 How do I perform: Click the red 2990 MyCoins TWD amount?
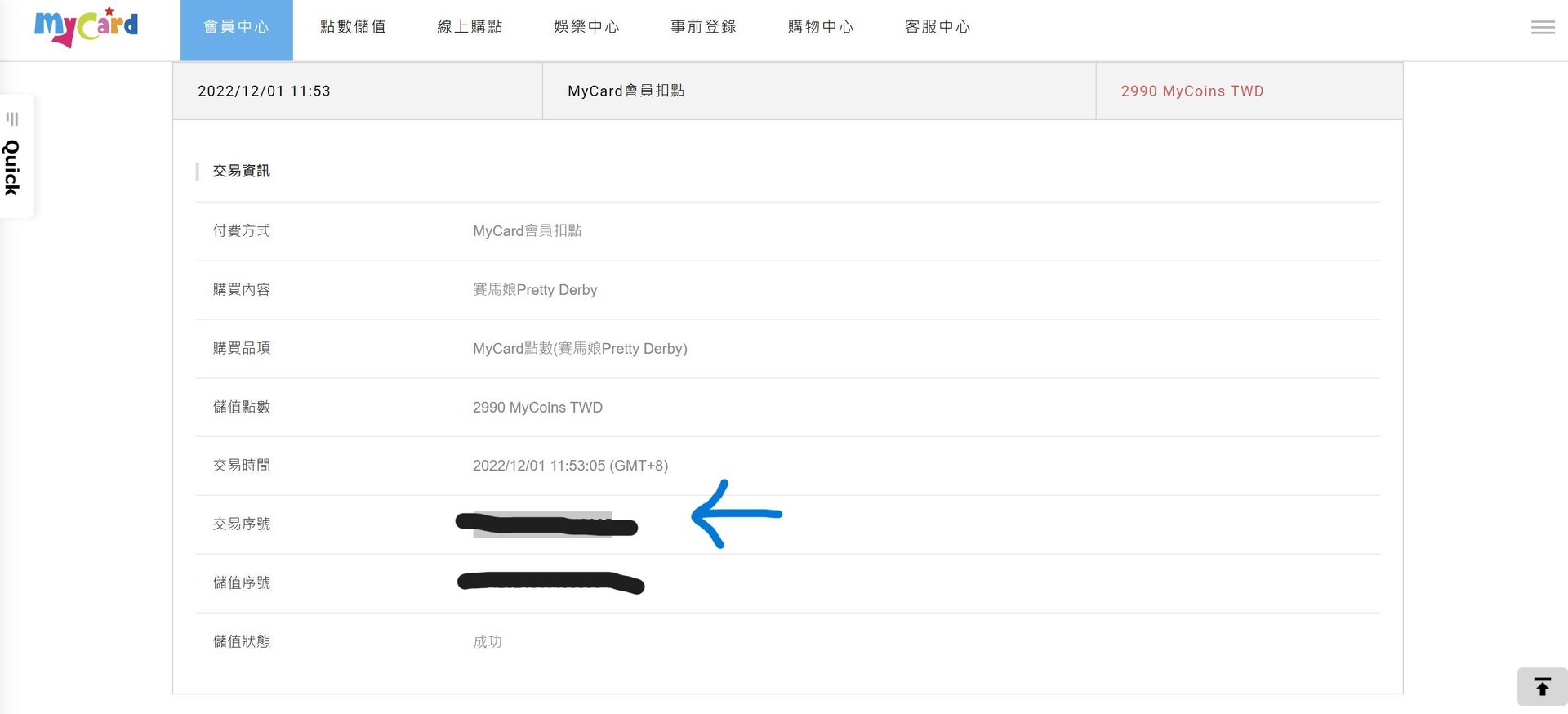click(x=1192, y=91)
